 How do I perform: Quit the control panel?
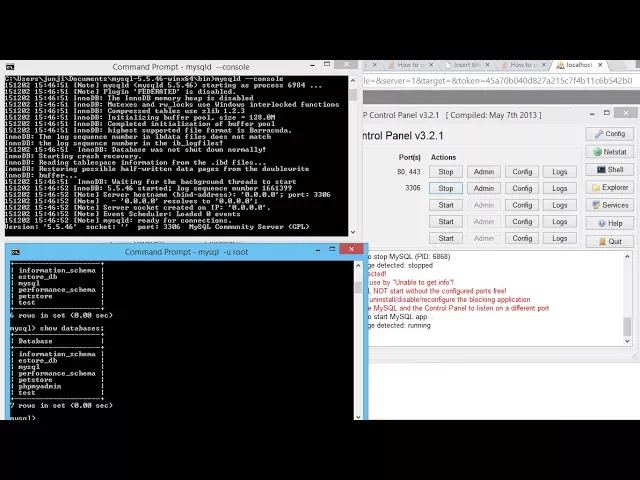[610, 241]
